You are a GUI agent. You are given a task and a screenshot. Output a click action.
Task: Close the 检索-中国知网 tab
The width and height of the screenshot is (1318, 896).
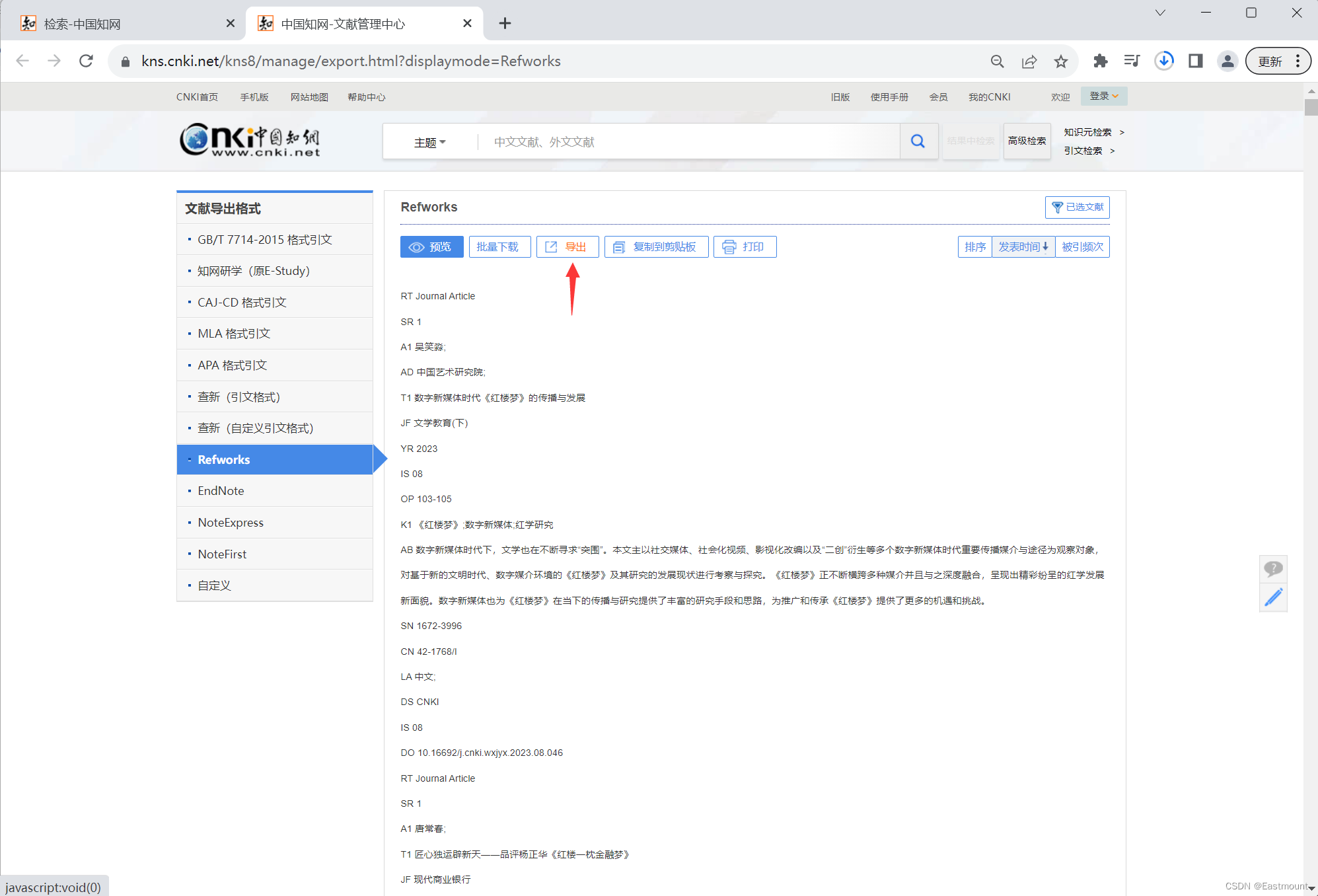coord(230,24)
